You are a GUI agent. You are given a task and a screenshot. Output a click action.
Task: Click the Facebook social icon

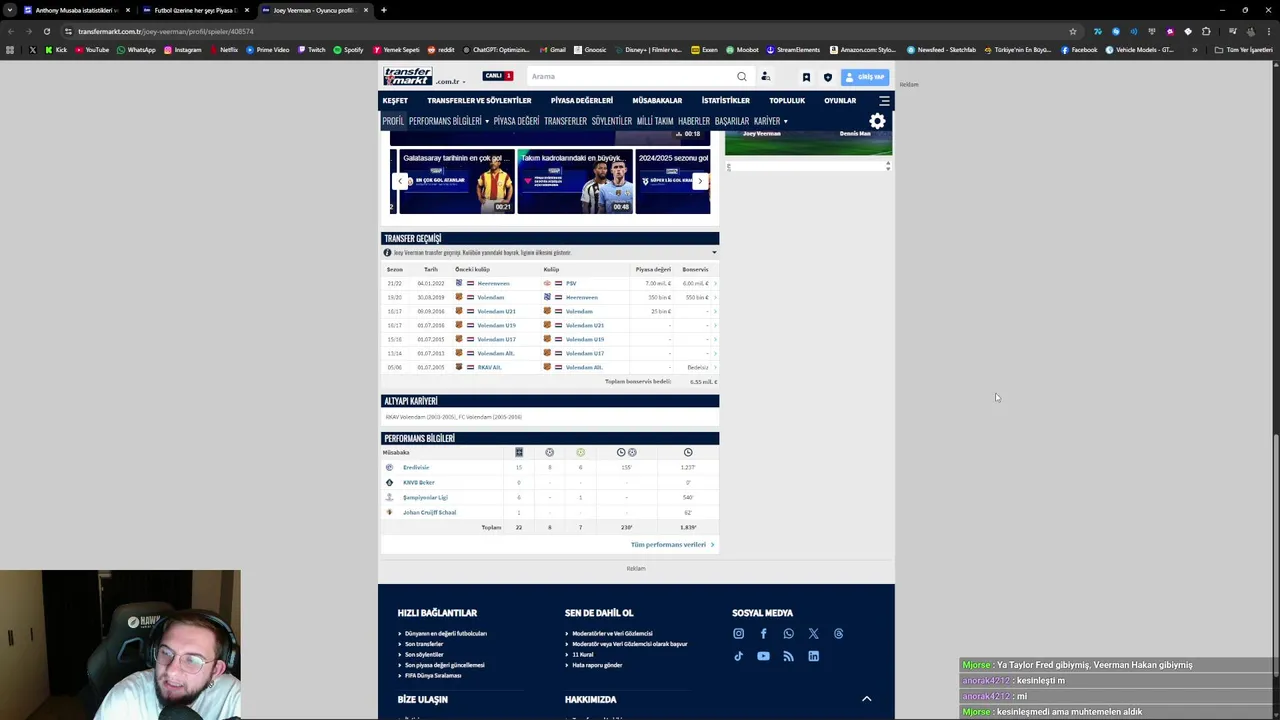[763, 633]
